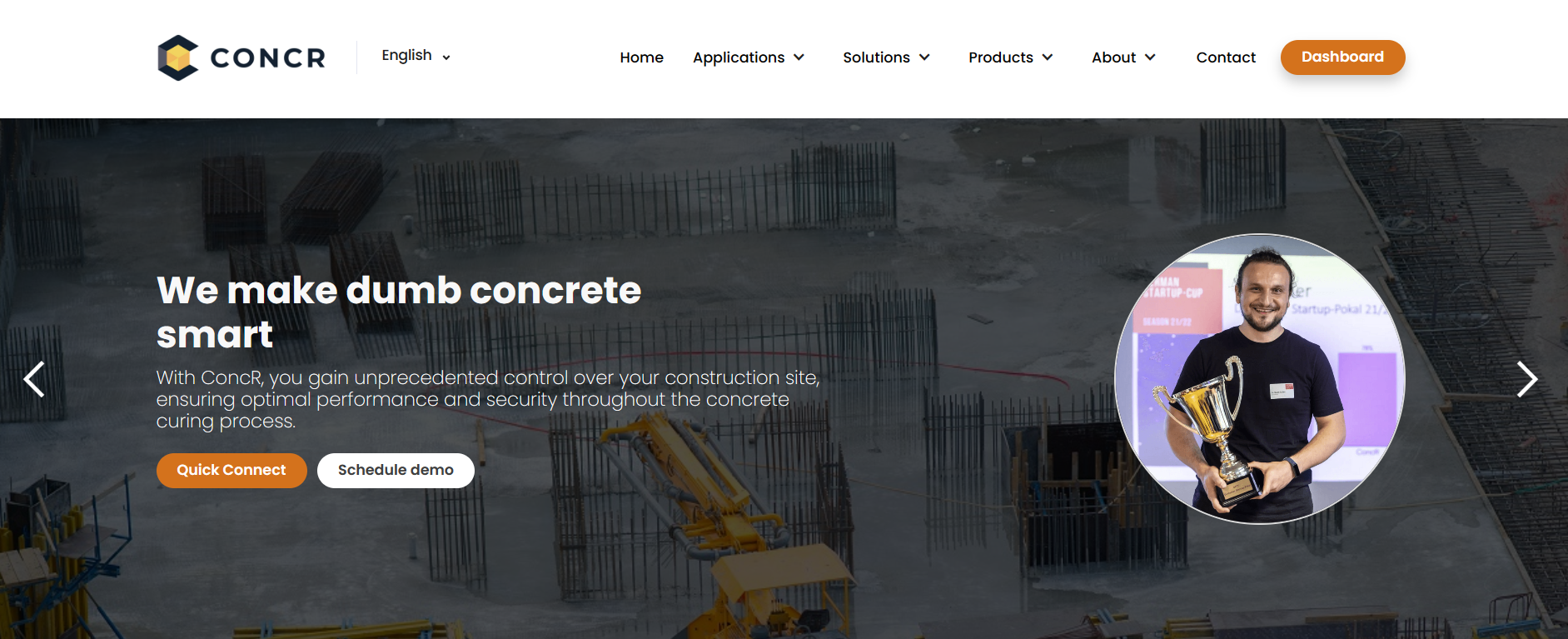This screenshot has width=1568, height=639.
Task: Expand the Applications dropdown menu
Action: (749, 57)
